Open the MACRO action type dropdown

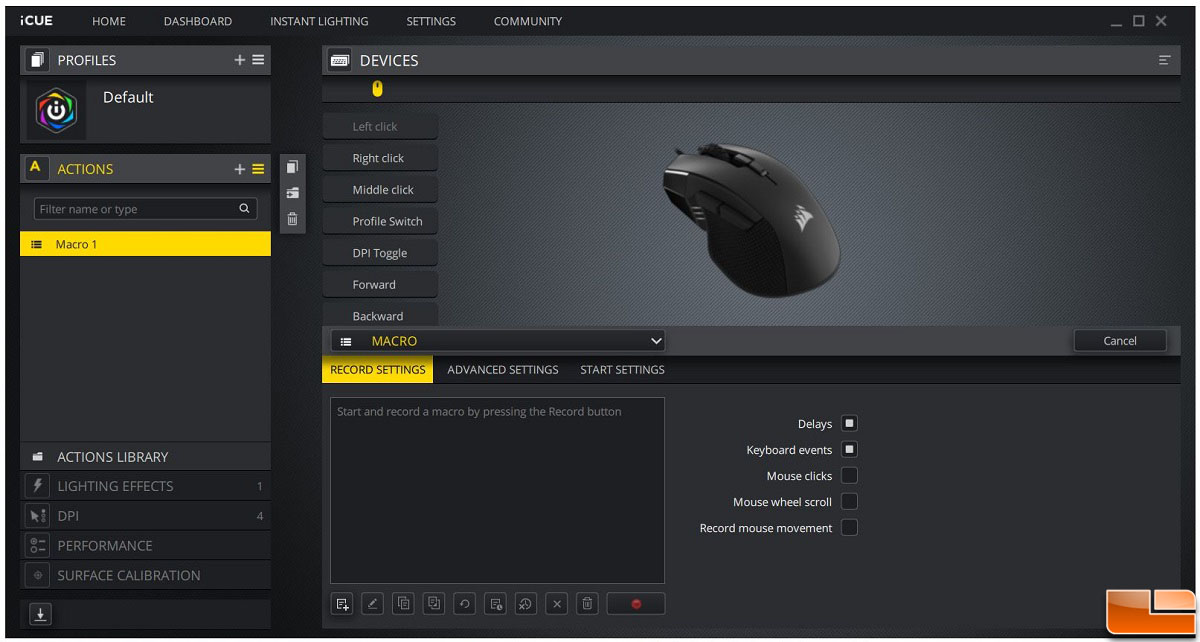coord(498,341)
